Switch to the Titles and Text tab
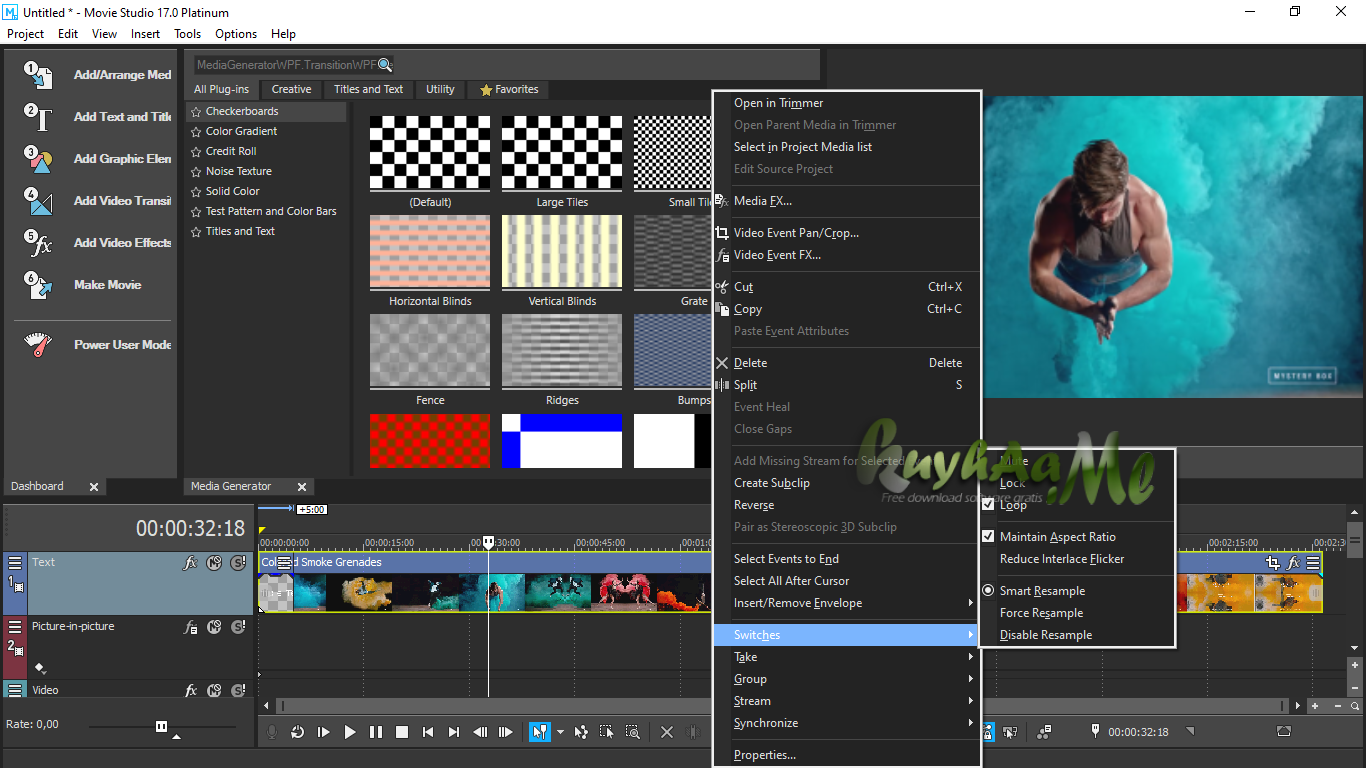 [x=368, y=89]
